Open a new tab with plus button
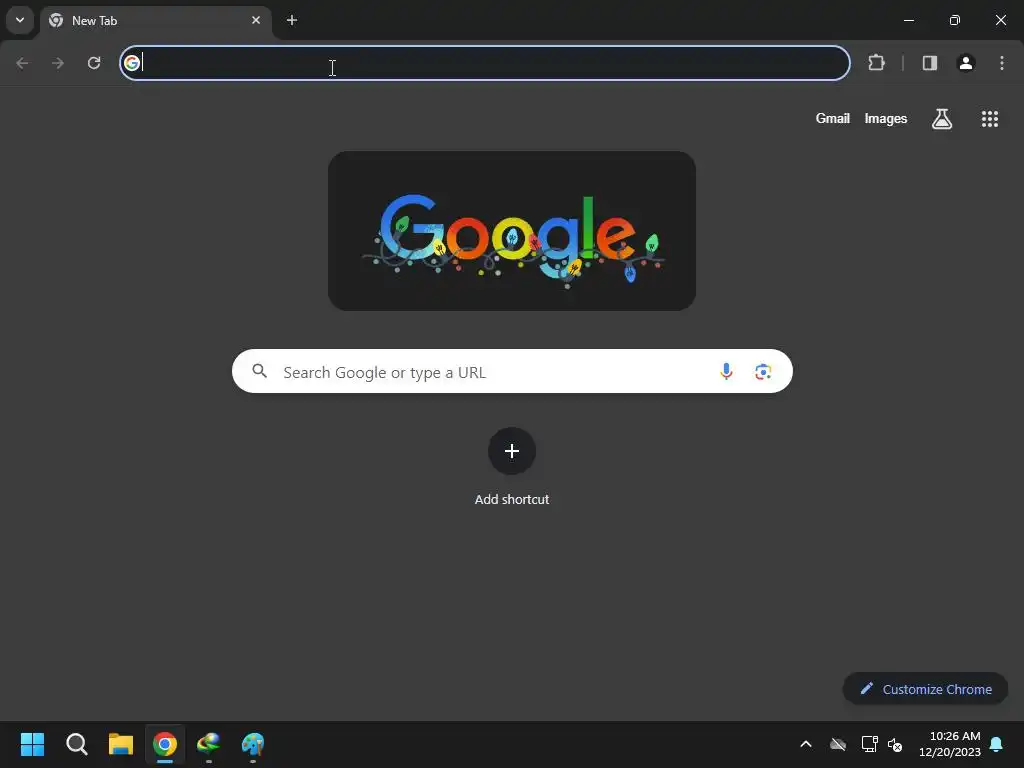Viewport: 1024px width, 768px height. point(292,20)
